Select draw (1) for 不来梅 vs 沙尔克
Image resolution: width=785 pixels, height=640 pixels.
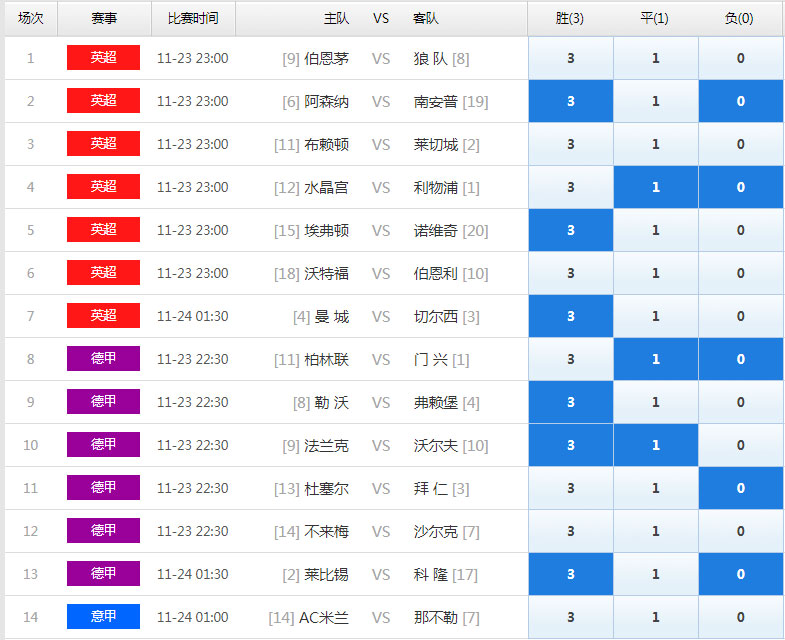point(656,532)
